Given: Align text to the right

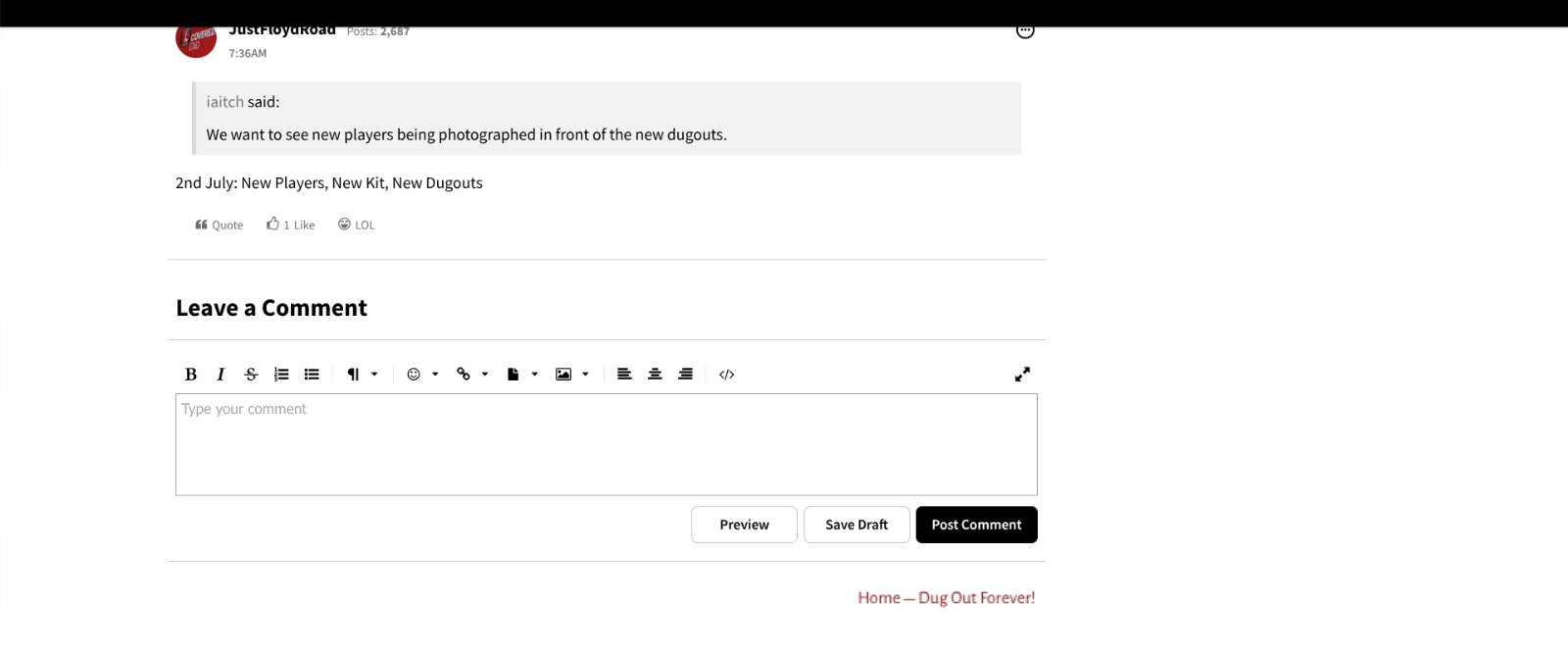Looking at the screenshot, I should [685, 375].
